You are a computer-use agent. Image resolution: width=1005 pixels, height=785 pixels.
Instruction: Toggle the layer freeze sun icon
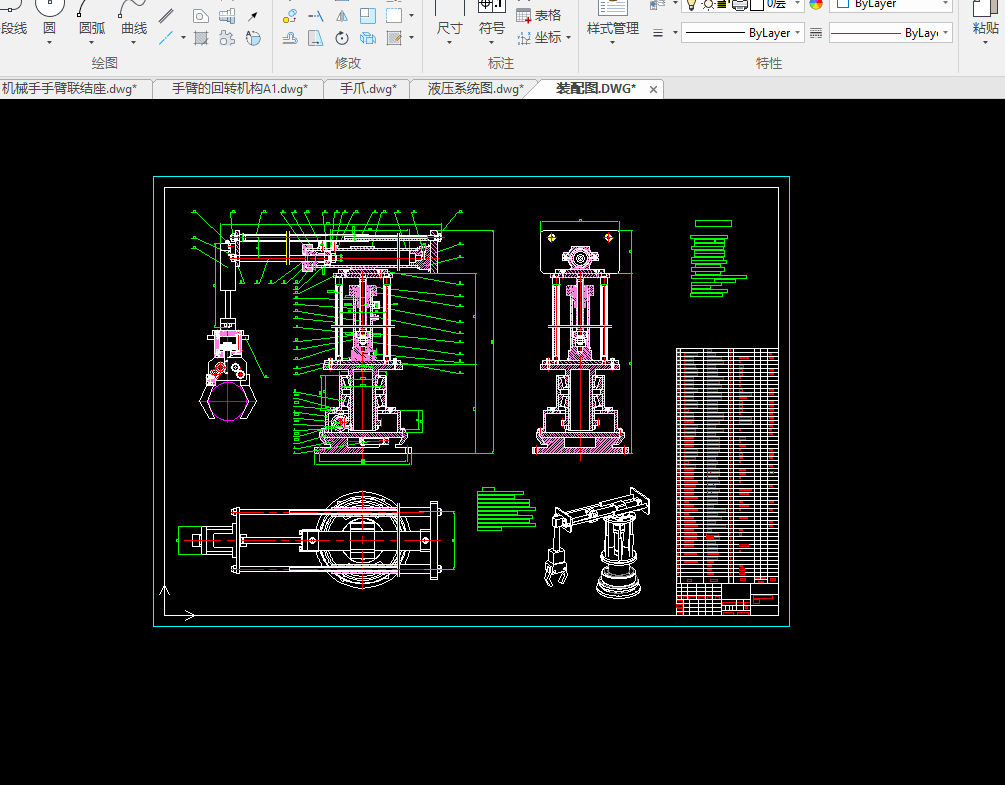click(x=708, y=4)
